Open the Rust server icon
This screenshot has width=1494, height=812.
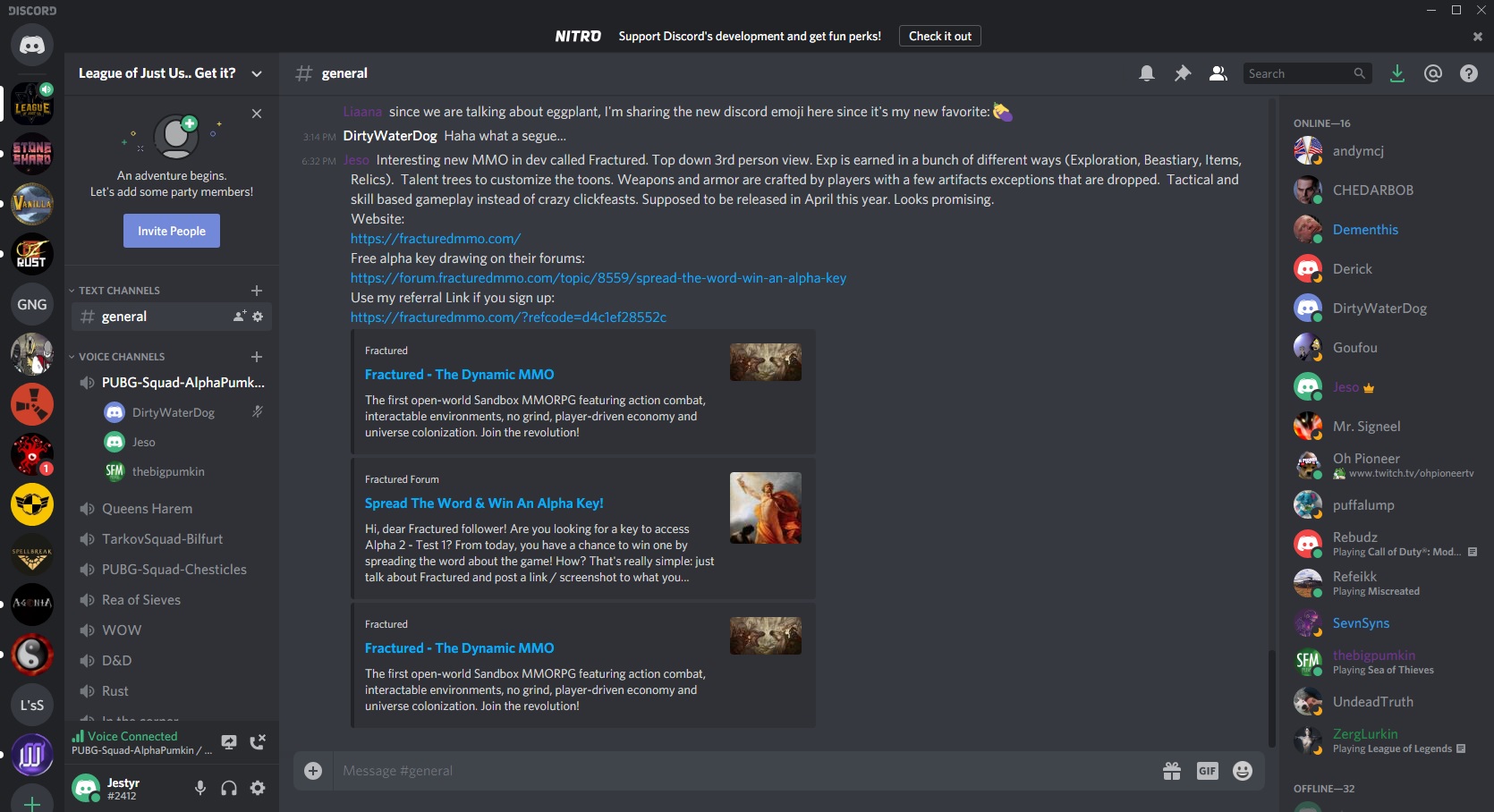tap(32, 254)
